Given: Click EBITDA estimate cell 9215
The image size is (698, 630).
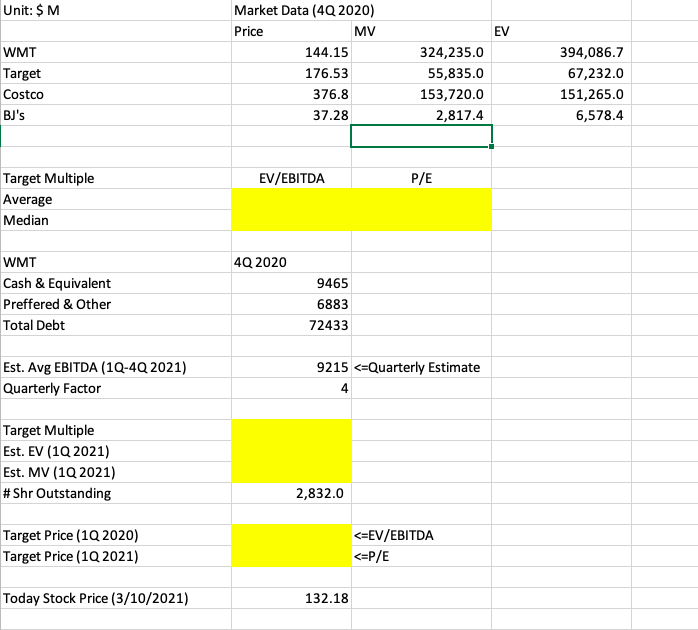Looking at the screenshot, I should click(x=291, y=367).
